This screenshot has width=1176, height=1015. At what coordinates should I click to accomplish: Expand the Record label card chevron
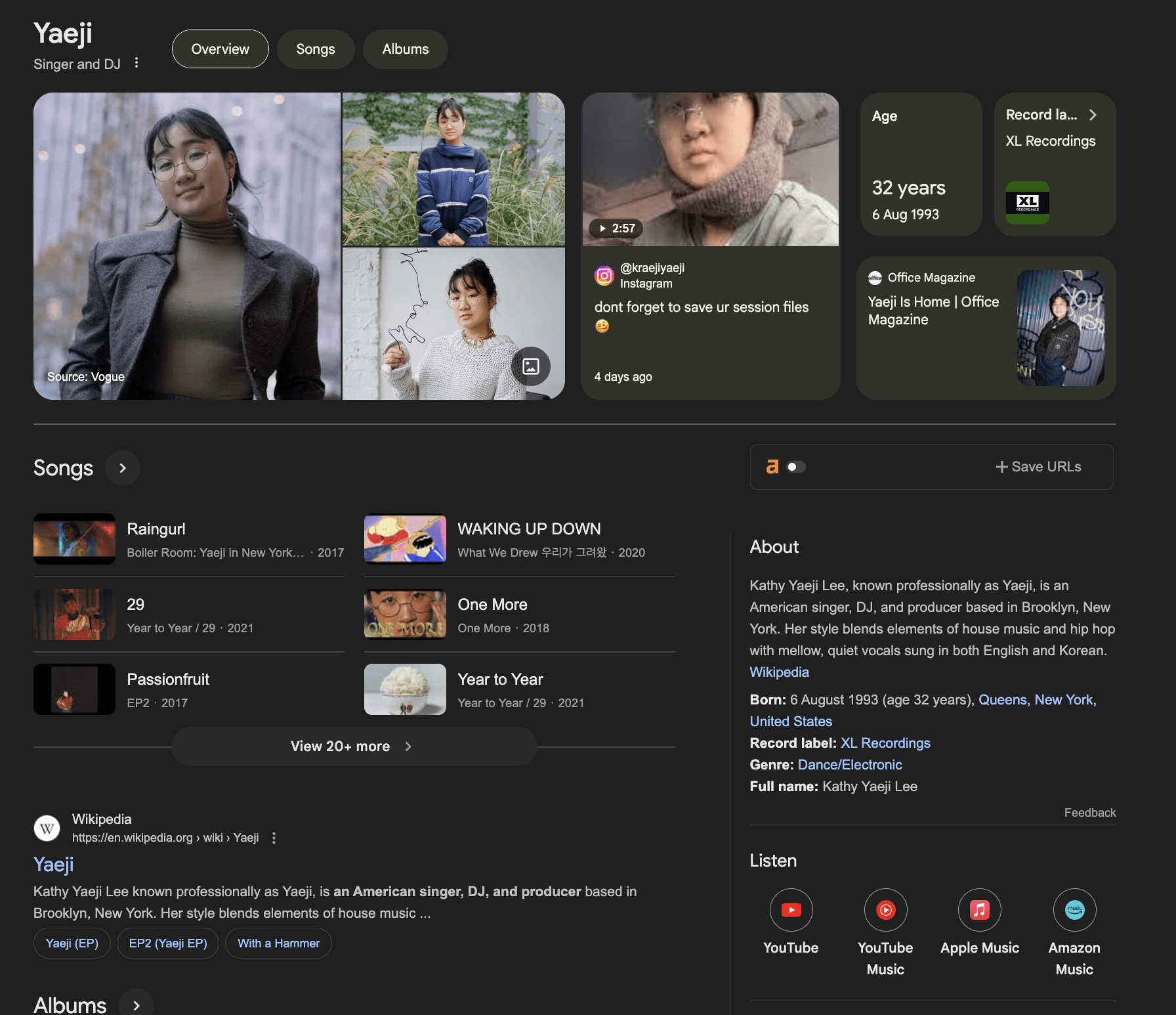click(x=1093, y=115)
